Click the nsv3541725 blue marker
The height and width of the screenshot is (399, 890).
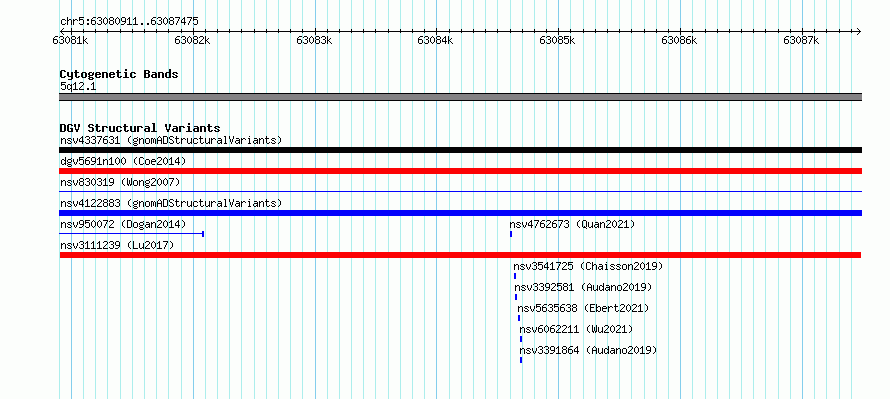pyautogui.click(x=515, y=276)
